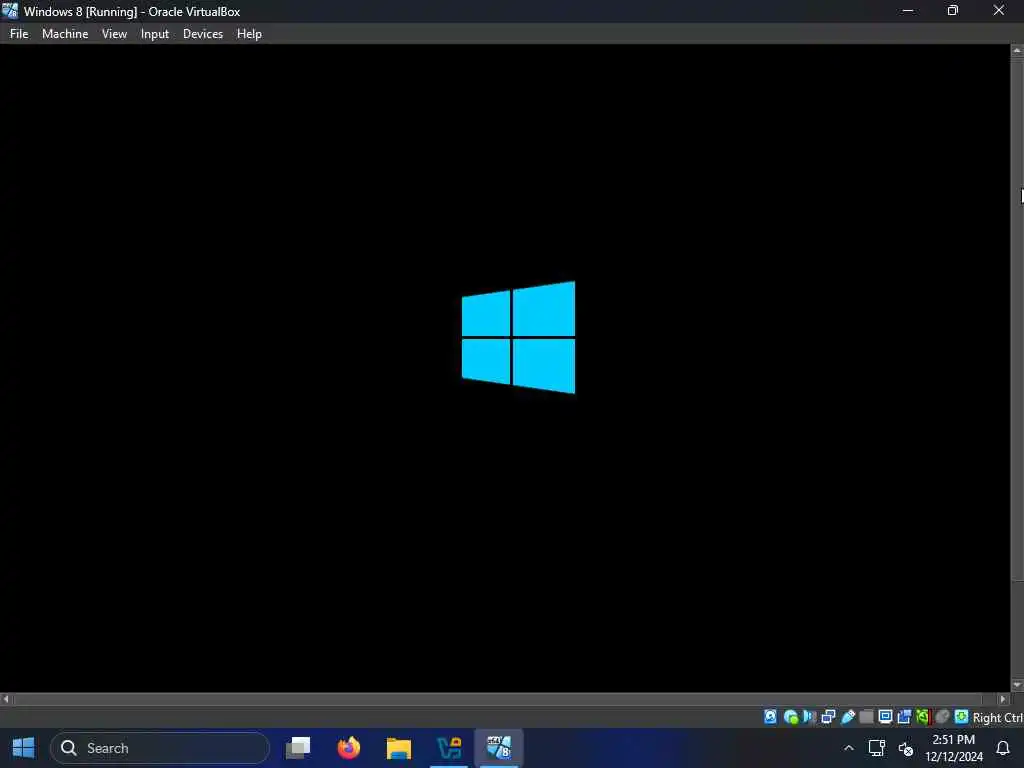This screenshot has height=768, width=1024.
Task: Click the CPU virtualization status icon
Action: (x=923, y=717)
